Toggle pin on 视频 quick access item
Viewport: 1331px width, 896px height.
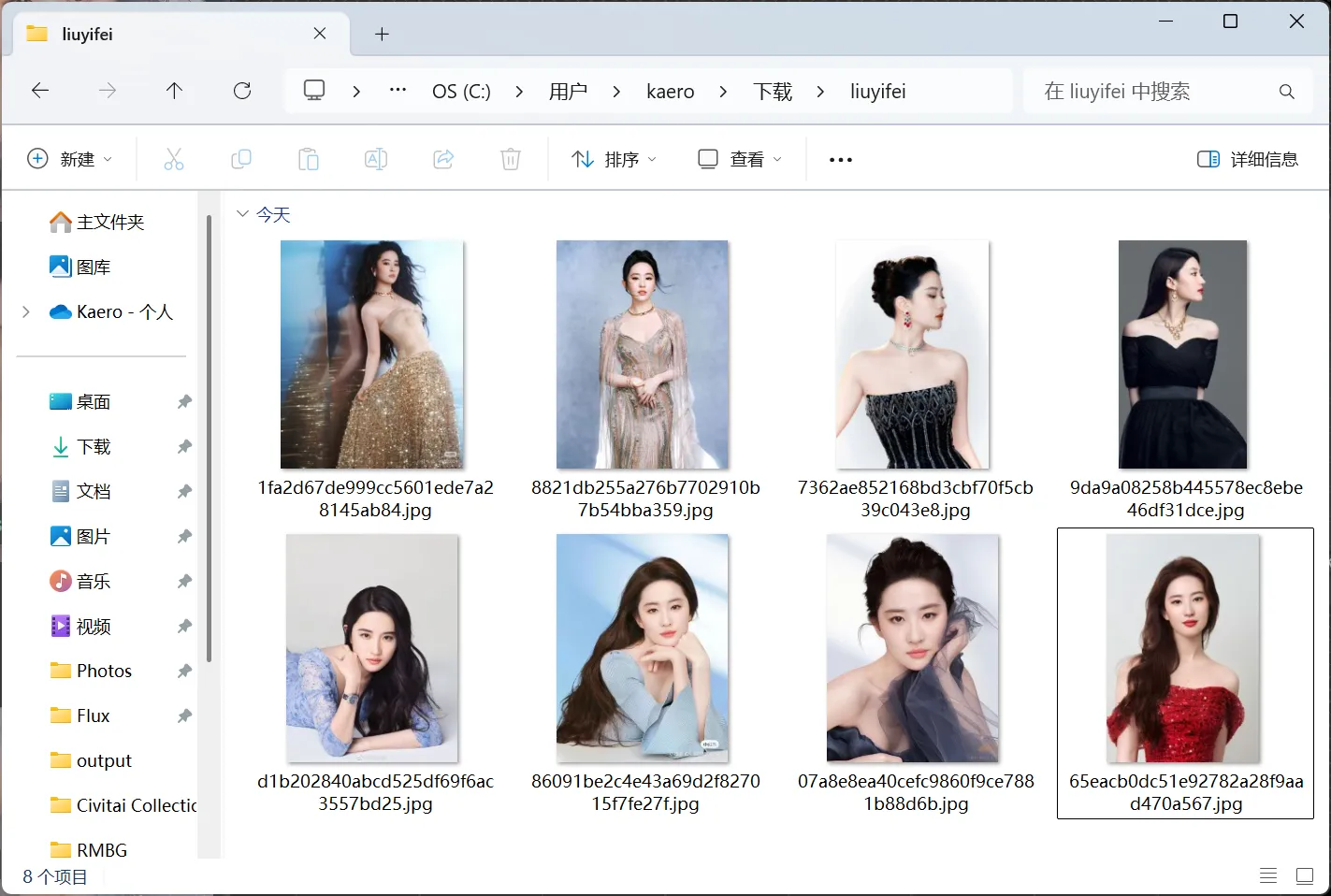point(184,626)
